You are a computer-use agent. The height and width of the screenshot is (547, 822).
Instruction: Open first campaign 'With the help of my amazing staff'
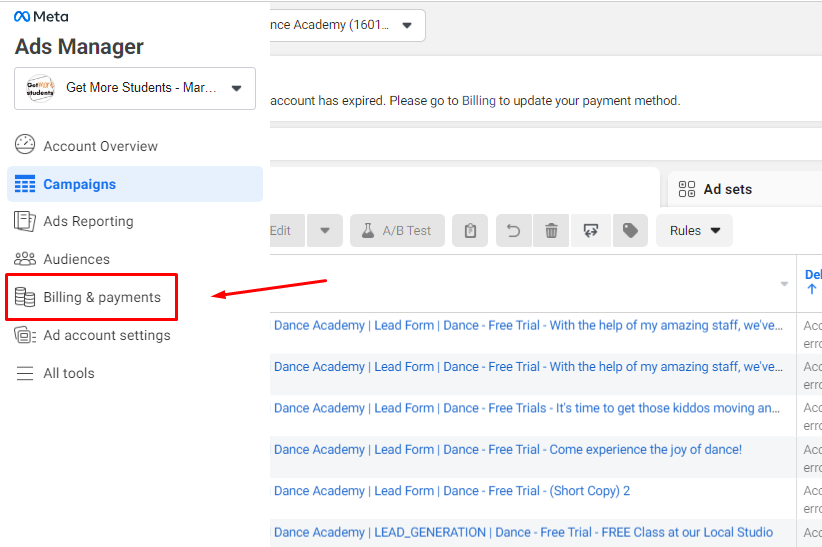(528, 325)
